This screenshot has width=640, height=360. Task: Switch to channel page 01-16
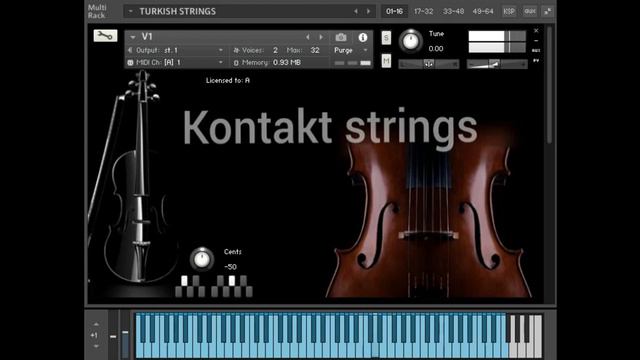394,11
